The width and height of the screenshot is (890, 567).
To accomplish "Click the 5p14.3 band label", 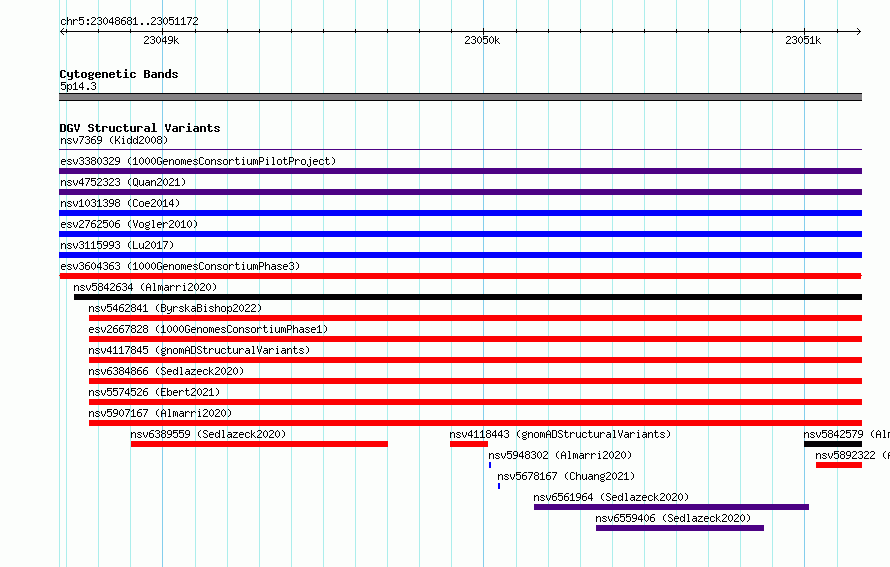I will (78, 86).
